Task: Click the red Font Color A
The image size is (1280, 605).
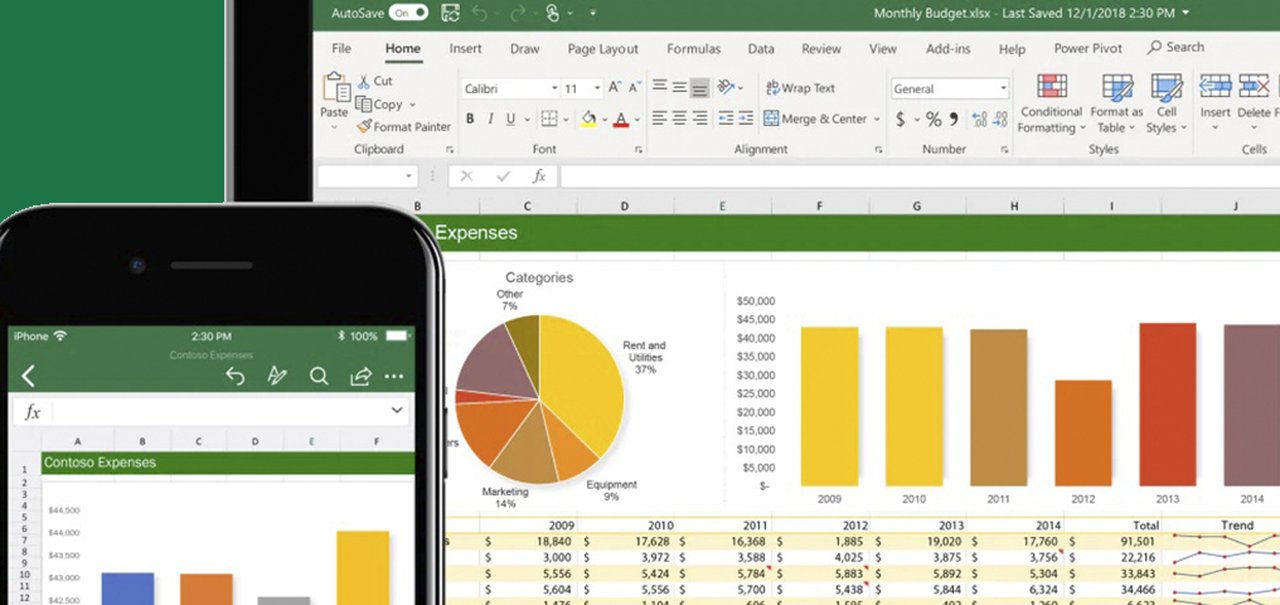Action: pyautogui.click(x=621, y=119)
